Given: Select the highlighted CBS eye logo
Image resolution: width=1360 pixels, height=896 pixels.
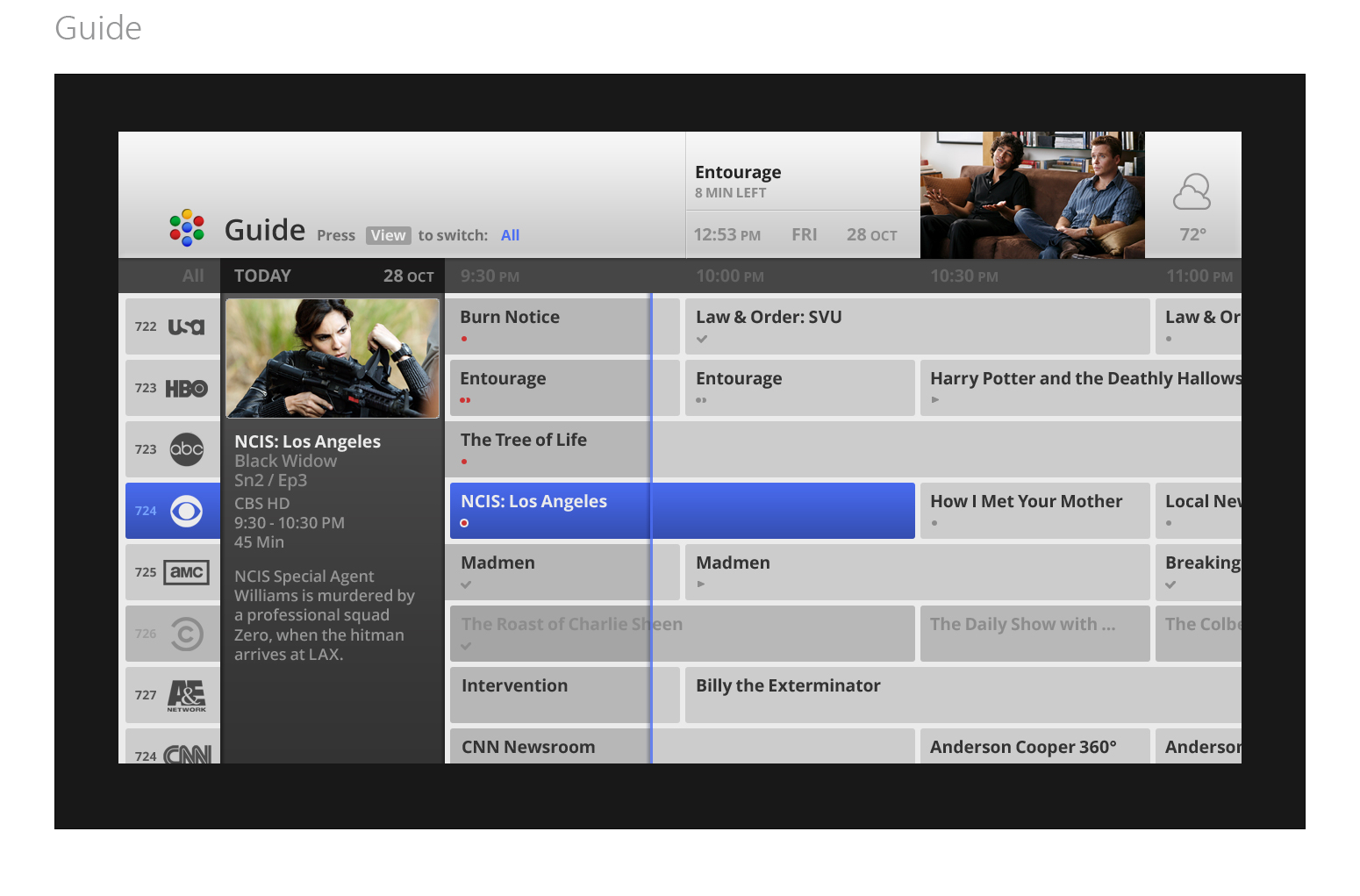Looking at the screenshot, I should point(186,511).
